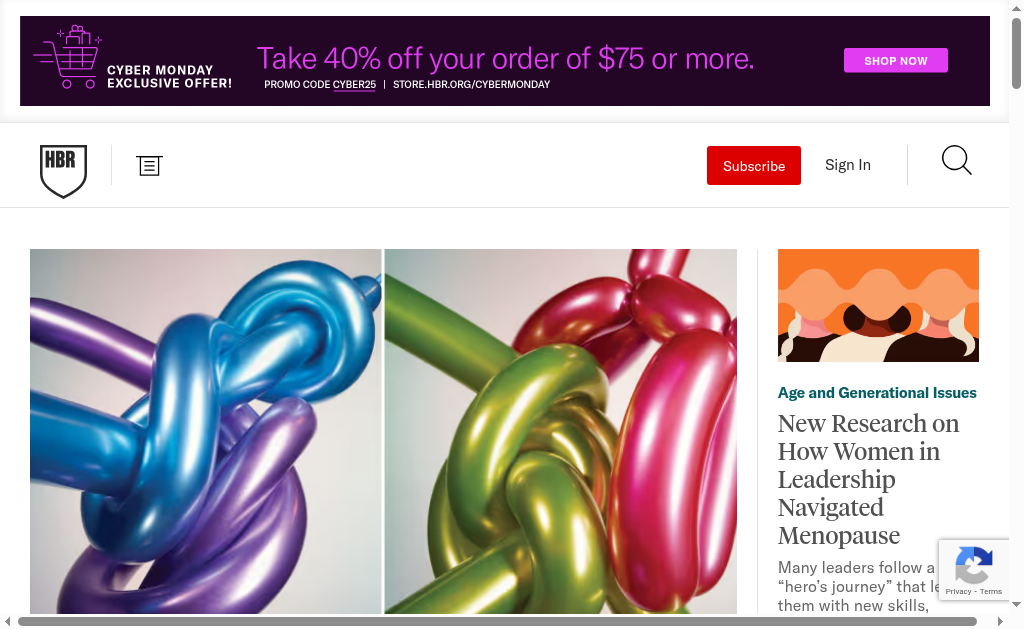Open the Age and Generational Issues topic
Screen dimensions: 1024x629
coord(877,393)
